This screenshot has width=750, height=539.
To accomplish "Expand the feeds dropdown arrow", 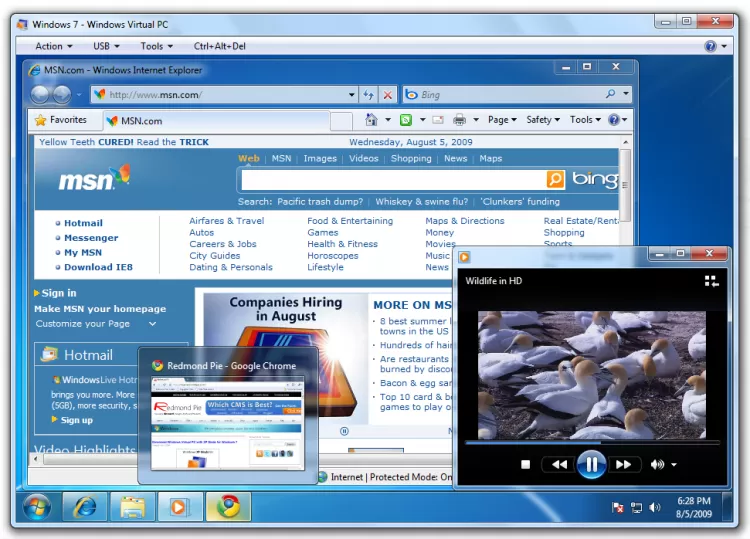I will tap(422, 120).
